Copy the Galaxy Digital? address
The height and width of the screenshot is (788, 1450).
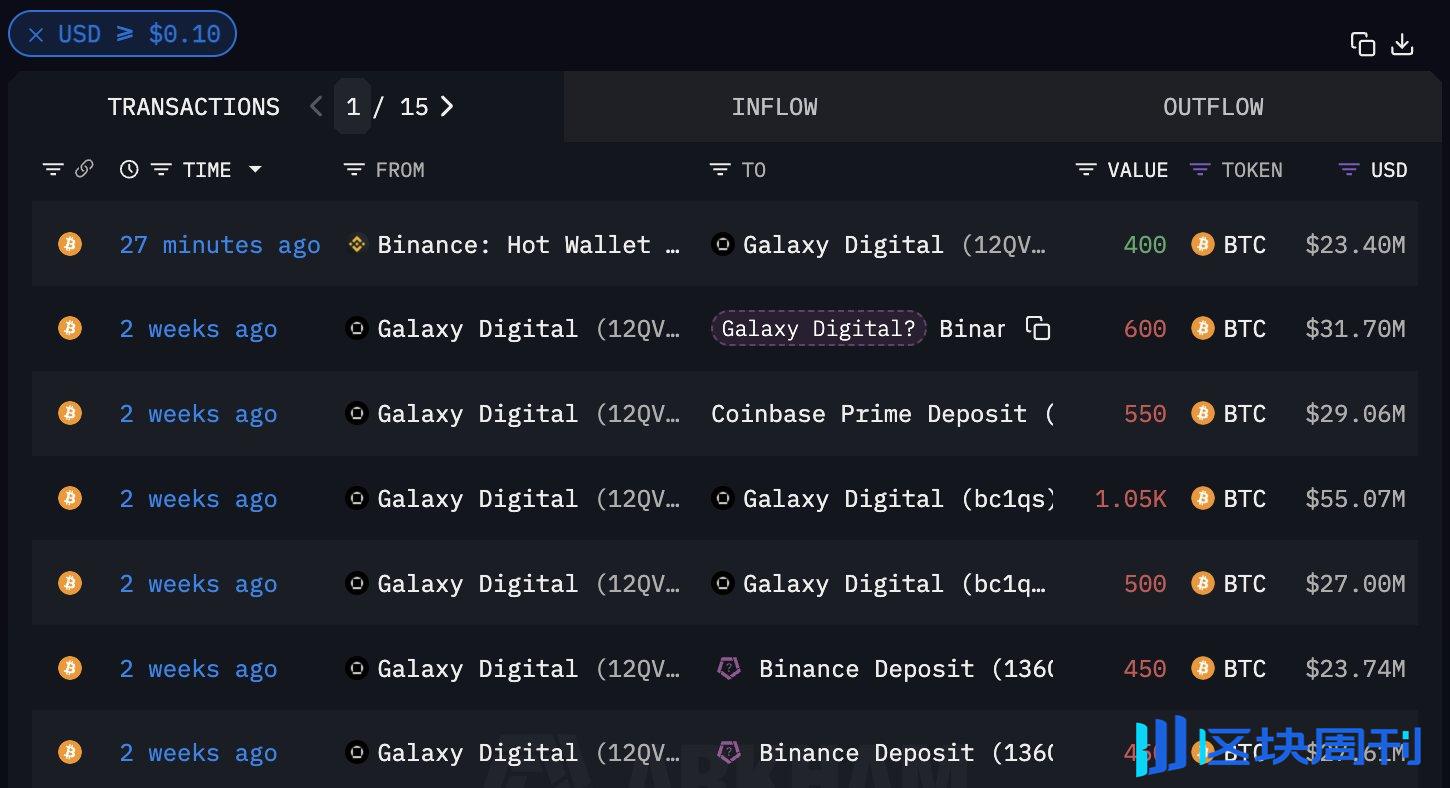(x=1037, y=328)
